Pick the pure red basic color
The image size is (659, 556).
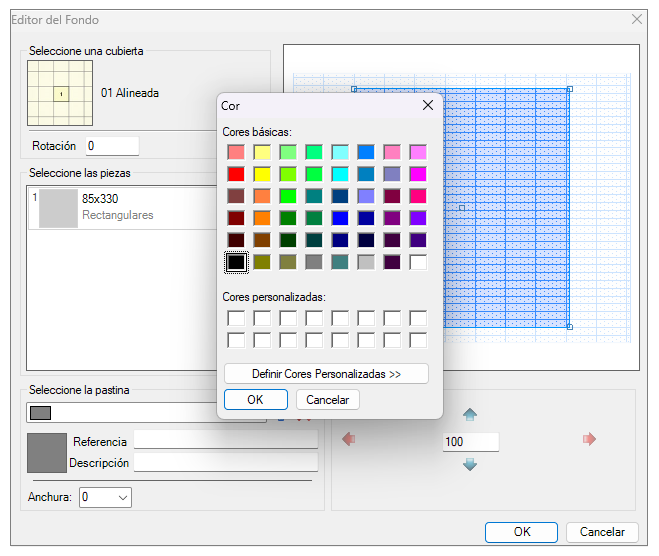236,174
